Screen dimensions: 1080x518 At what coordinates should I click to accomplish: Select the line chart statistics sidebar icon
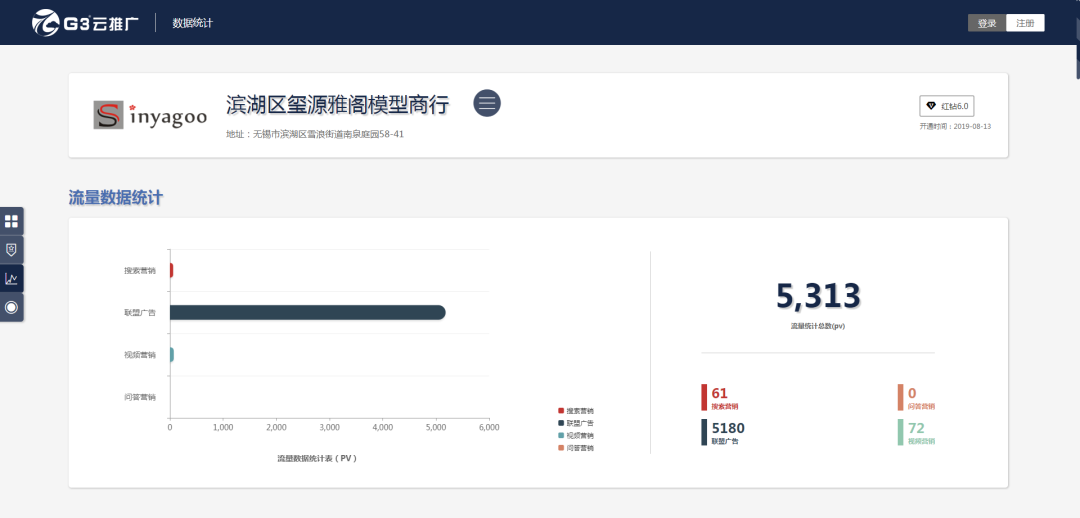(11, 279)
